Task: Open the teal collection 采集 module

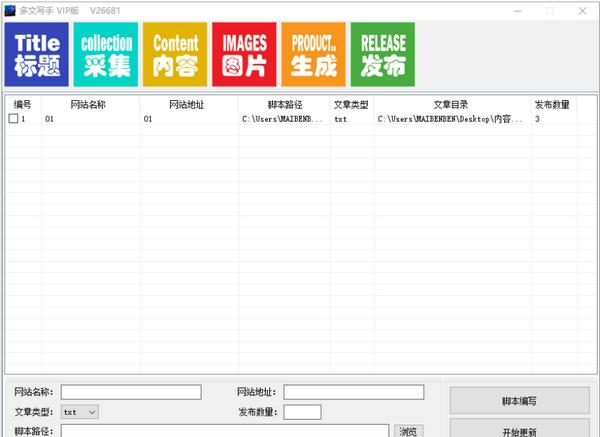Action: coord(106,54)
